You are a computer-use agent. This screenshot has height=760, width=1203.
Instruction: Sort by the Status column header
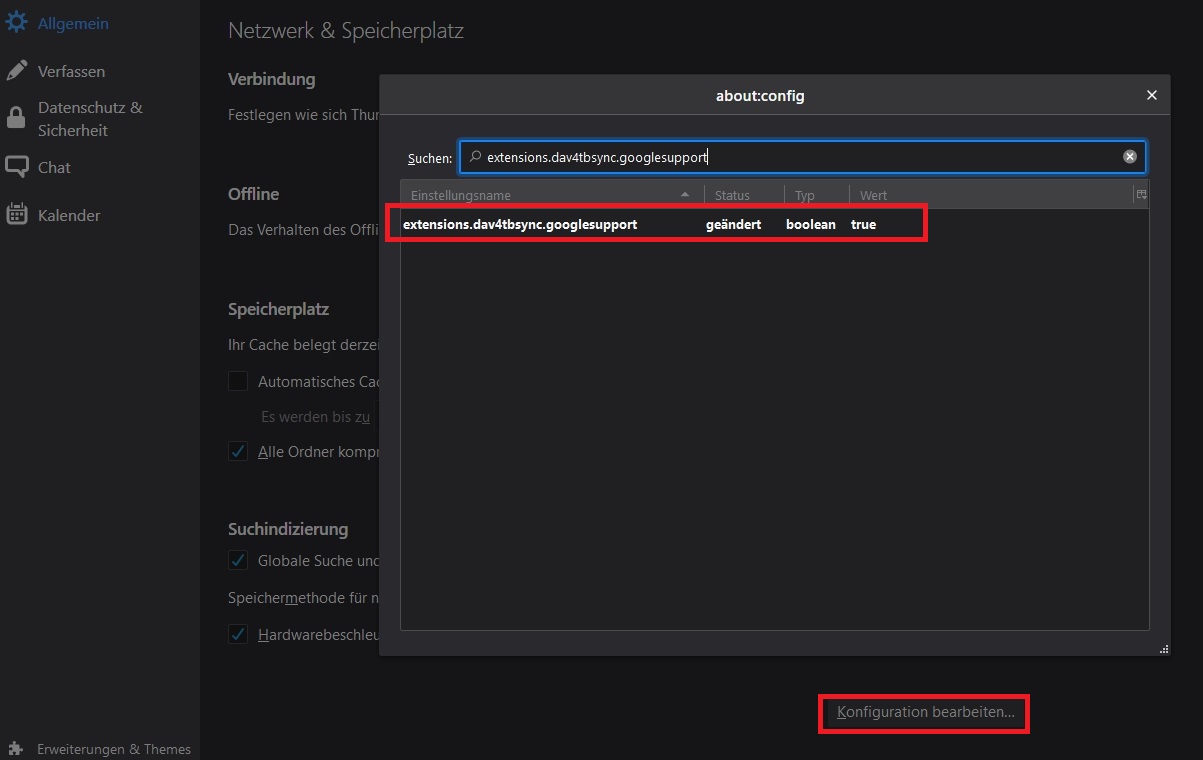pyautogui.click(x=743, y=195)
